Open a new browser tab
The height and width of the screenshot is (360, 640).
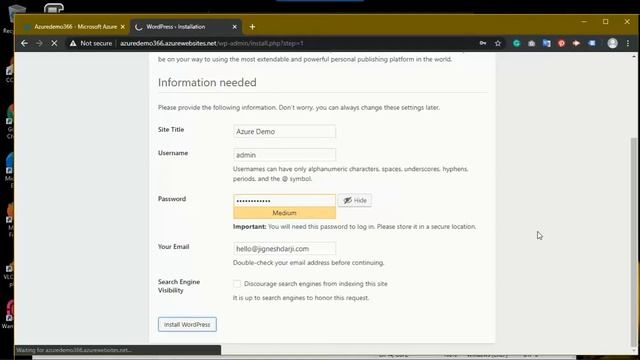point(252,27)
